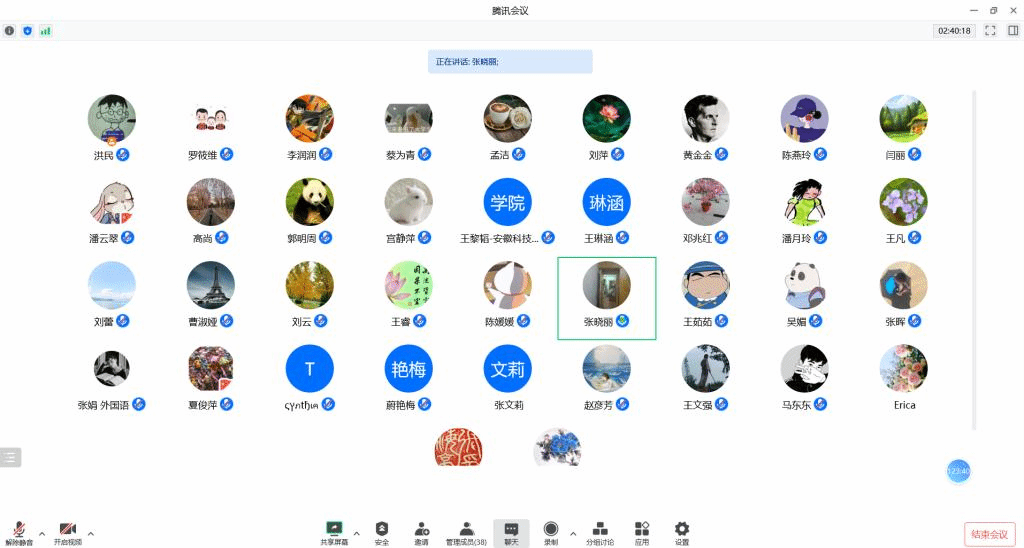Open the 设置 settings gear
The width and height of the screenshot is (1024, 548).
click(681, 531)
